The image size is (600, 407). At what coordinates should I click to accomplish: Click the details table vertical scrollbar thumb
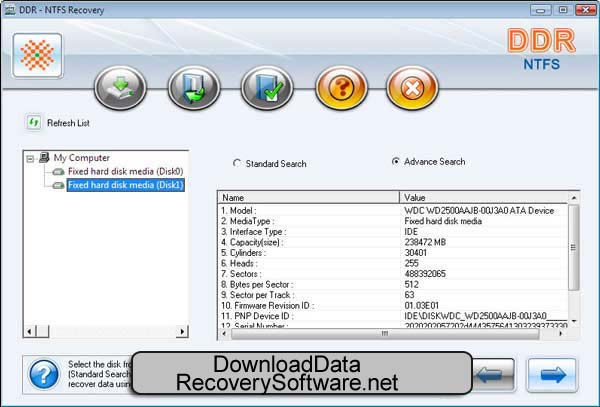573,247
